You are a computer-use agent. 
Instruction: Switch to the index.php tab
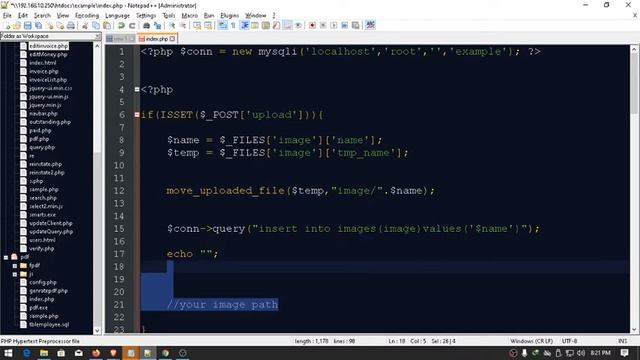(x=157, y=39)
